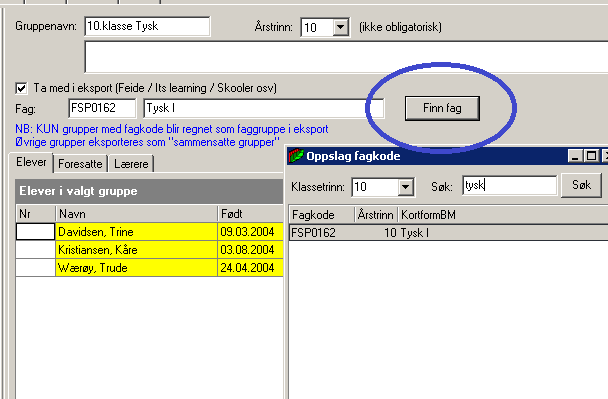This screenshot has width=608, height=399.
Task: Switch to the Elever tab
Action: click(x=31, y=162)
